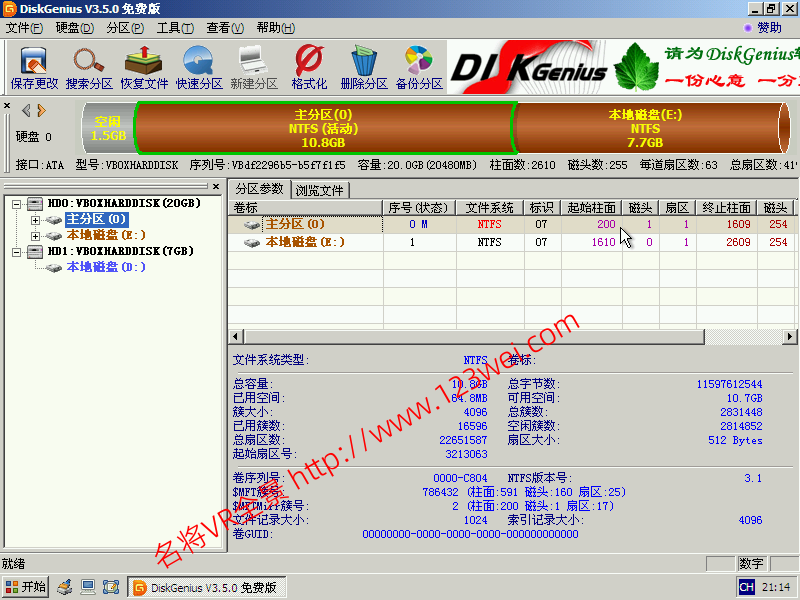Click the next disk arrow icon
The width and height of the screenshot is (800, 600).
click(41, 110)
